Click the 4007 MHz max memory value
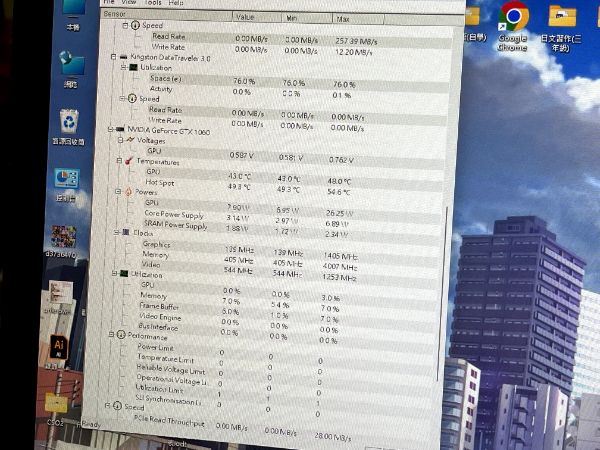The width and height of the screenshot is (600, 450). coord(340,267)
